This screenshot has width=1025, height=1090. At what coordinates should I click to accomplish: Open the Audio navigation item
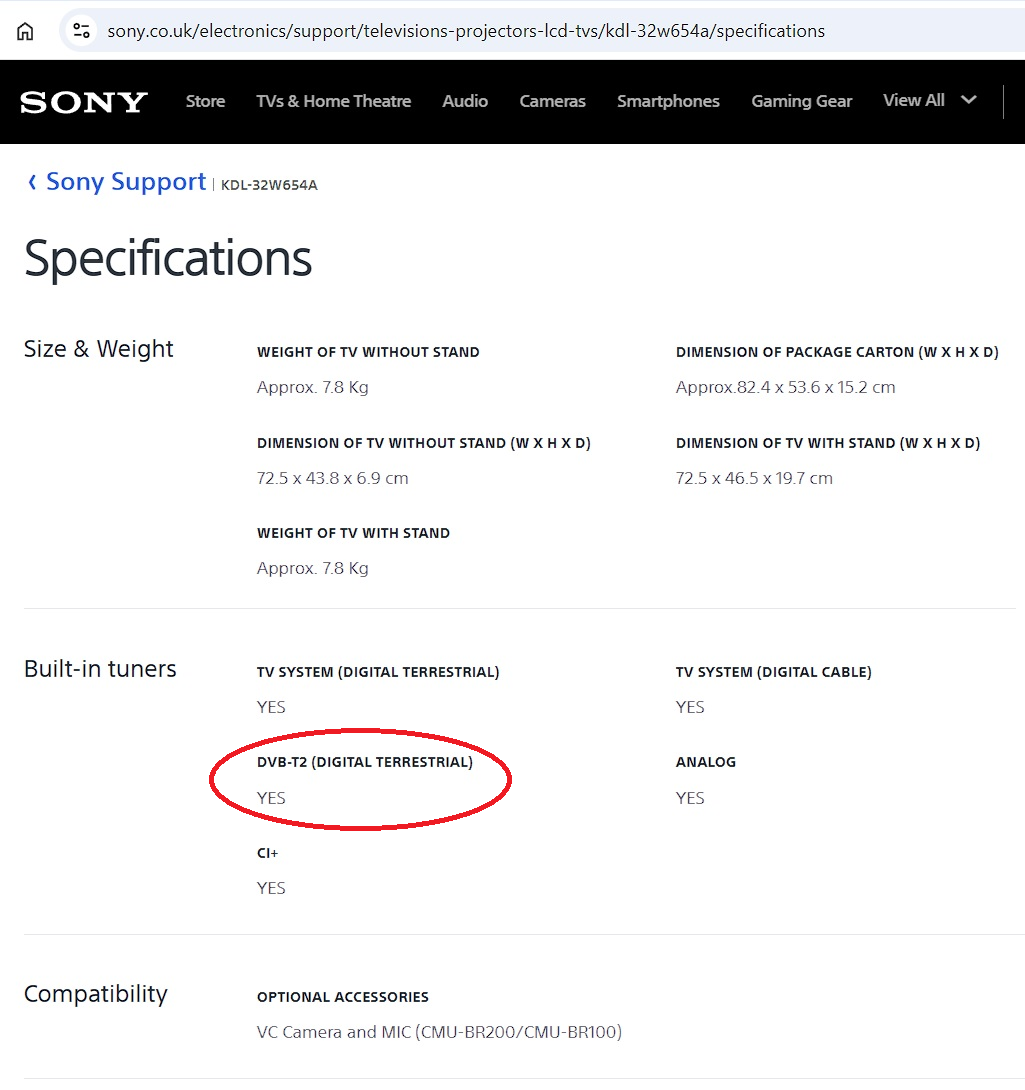click(465, 101)
